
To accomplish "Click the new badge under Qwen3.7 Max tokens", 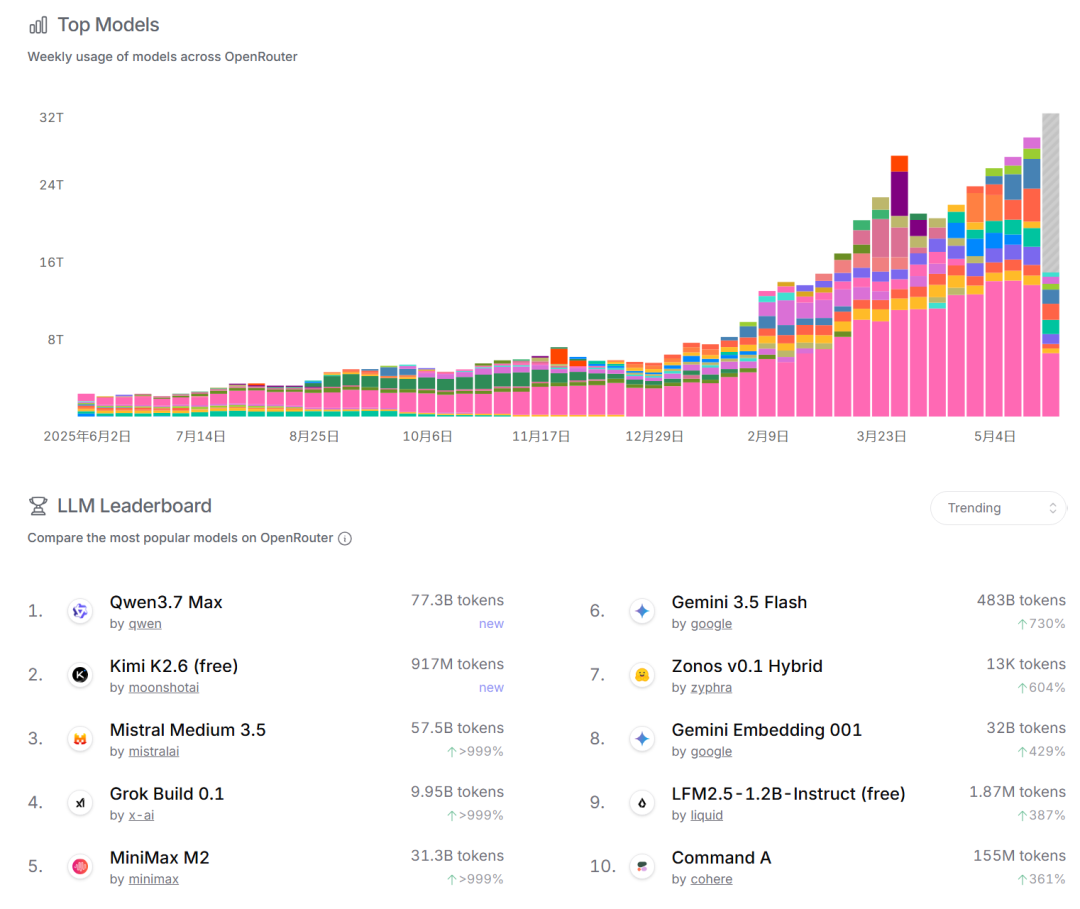I will [x=491, y=624].
